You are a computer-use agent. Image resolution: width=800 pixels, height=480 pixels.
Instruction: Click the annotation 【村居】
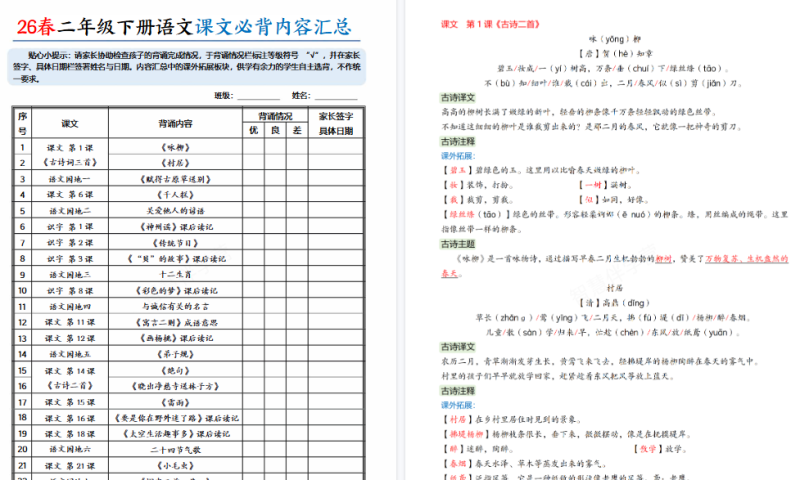(x=458, y=420)
